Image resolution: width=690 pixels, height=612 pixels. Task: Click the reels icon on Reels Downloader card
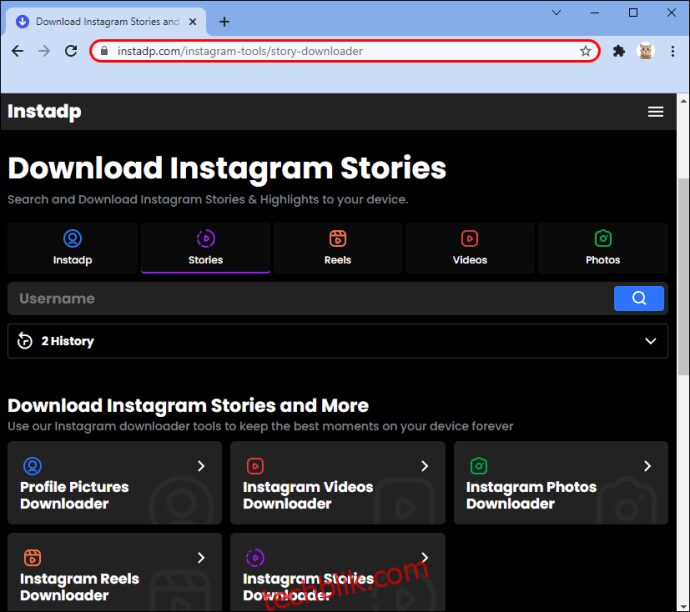[x=32, y=557]
